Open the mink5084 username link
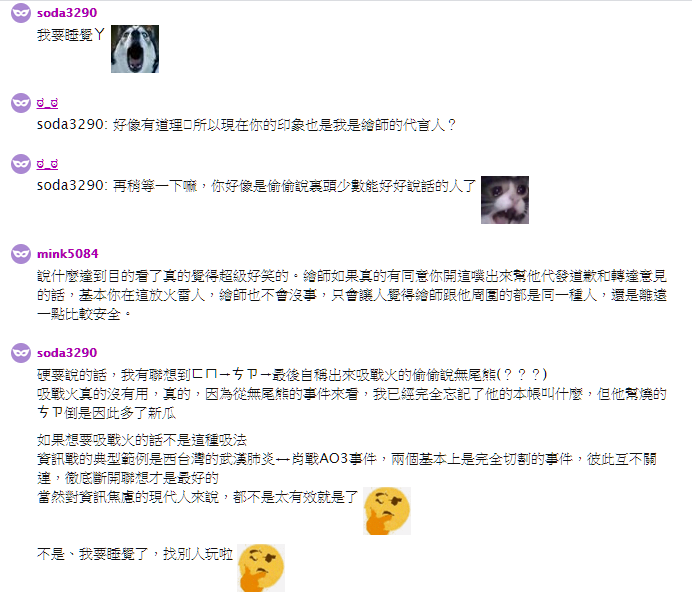 coord(68,254)
